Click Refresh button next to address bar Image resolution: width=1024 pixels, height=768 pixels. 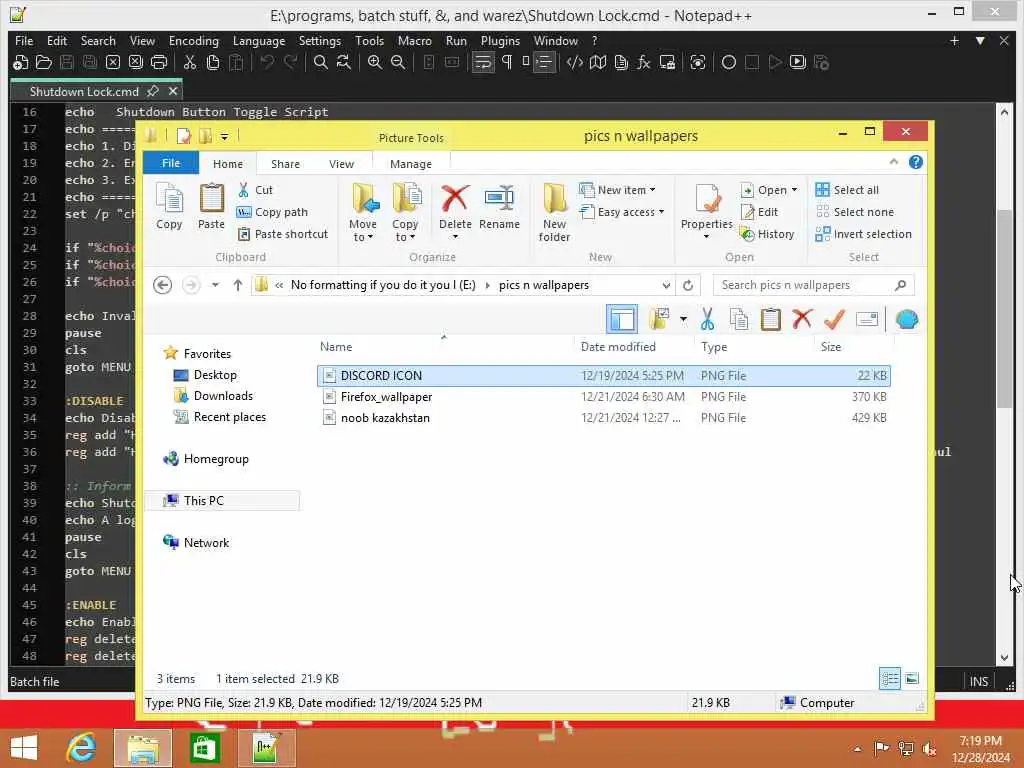pos(688,285)
